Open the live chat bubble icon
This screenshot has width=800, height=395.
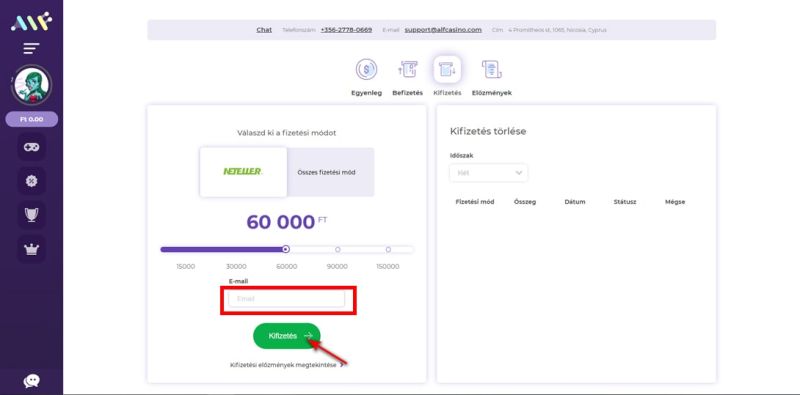coord(32,381)
